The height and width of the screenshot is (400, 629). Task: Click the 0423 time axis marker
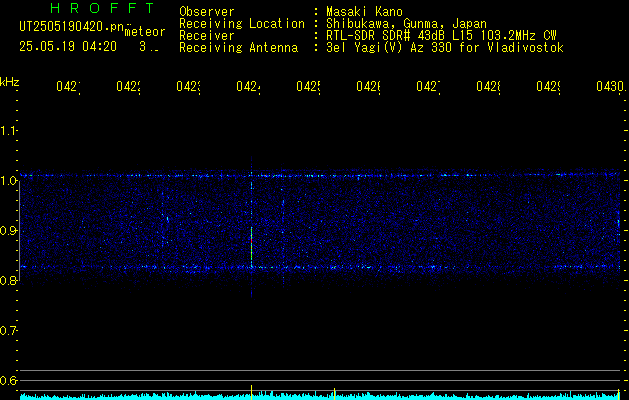[188, 87]
